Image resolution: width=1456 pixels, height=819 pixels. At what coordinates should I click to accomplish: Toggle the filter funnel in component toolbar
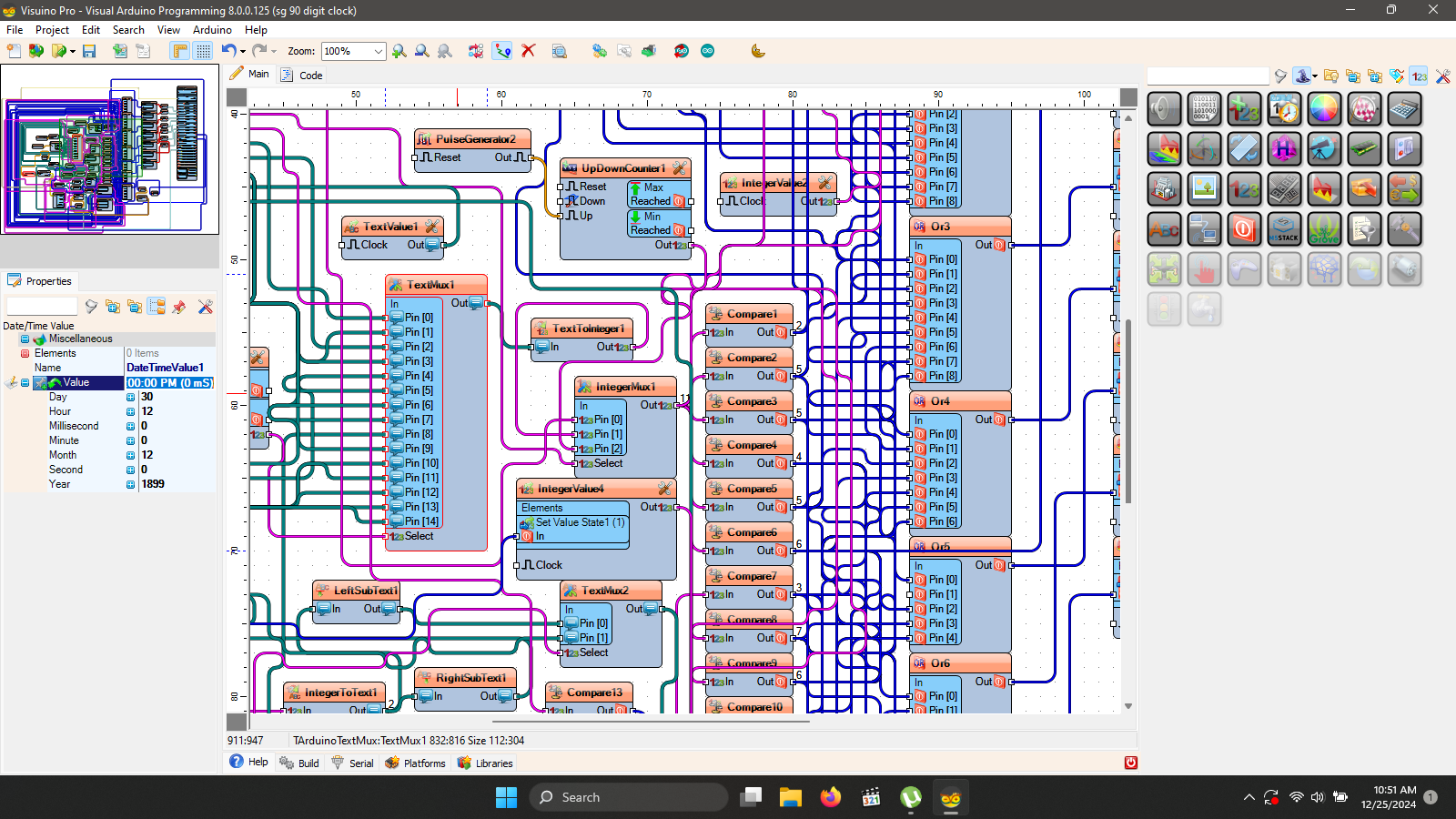[1280, 76]
